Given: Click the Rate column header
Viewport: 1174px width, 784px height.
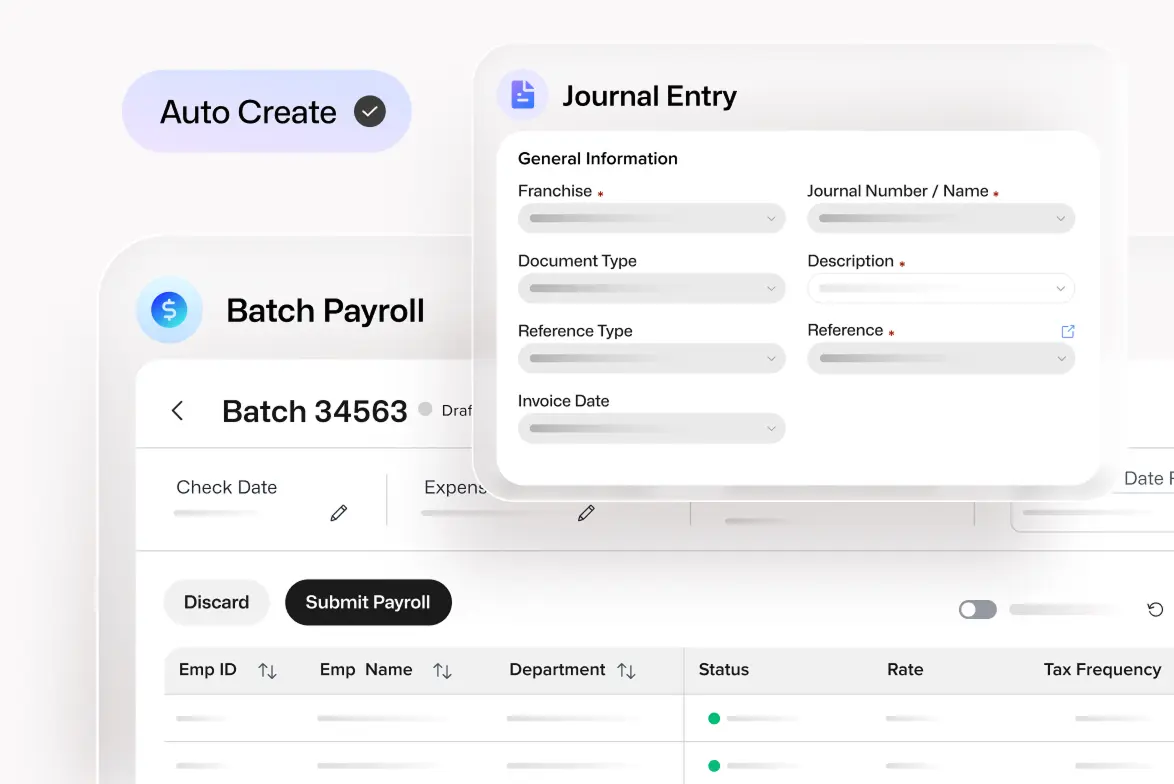Looking at the screenshot, I should click(x=904, y=669).
